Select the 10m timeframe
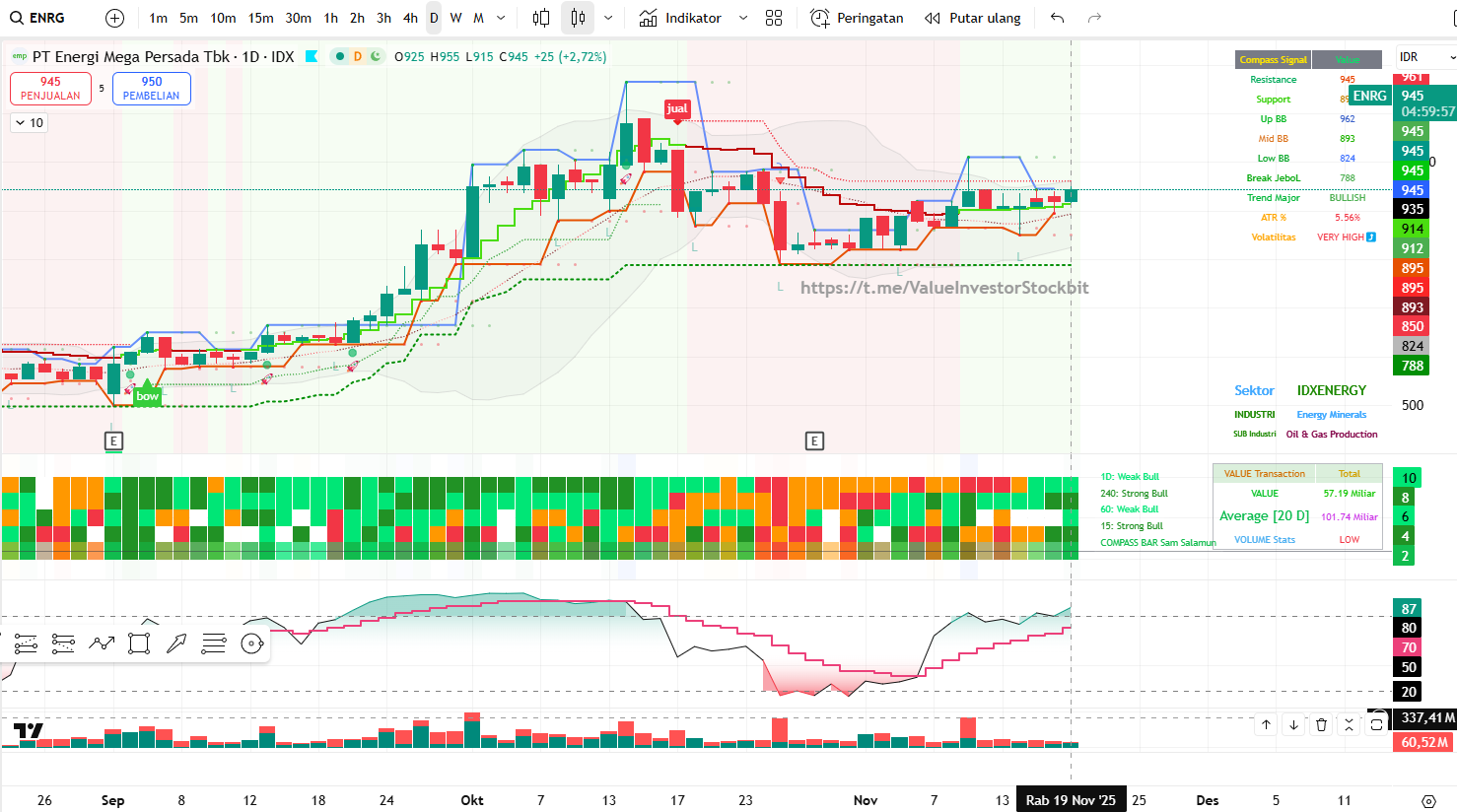The height and width of the screenshot is (812, 1457). pyautogui.click(x=223, y=18)
